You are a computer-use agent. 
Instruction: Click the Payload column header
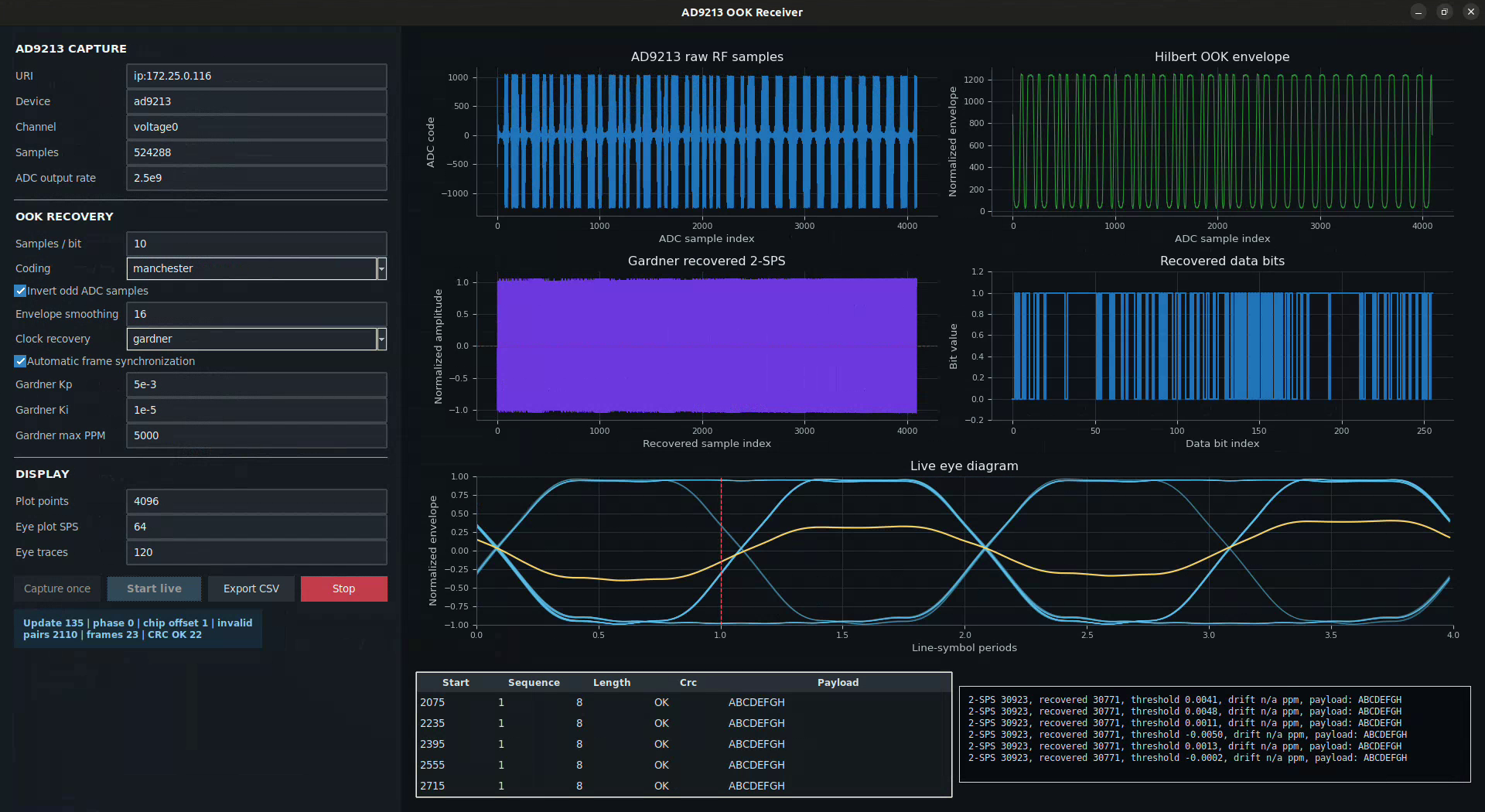coord(838,682)
